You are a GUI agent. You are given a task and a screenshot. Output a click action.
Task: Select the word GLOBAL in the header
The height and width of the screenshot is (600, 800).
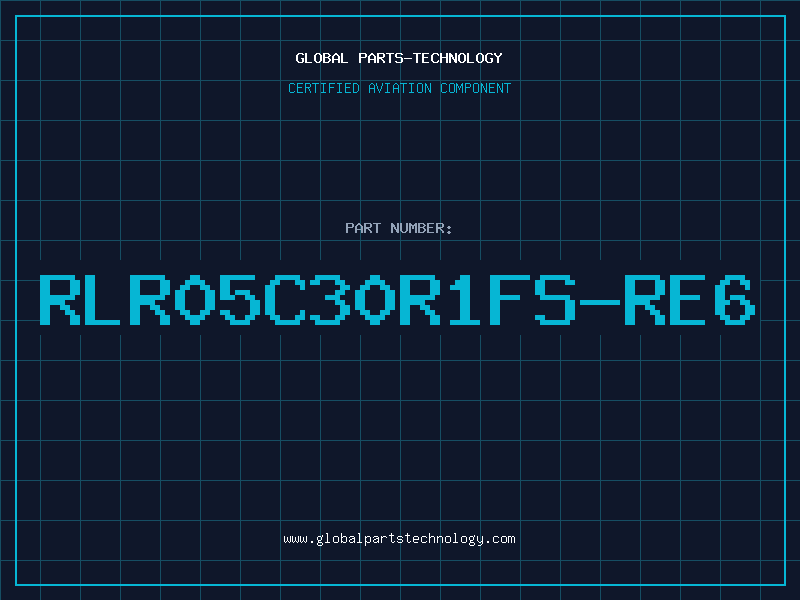tap(321, 58)
